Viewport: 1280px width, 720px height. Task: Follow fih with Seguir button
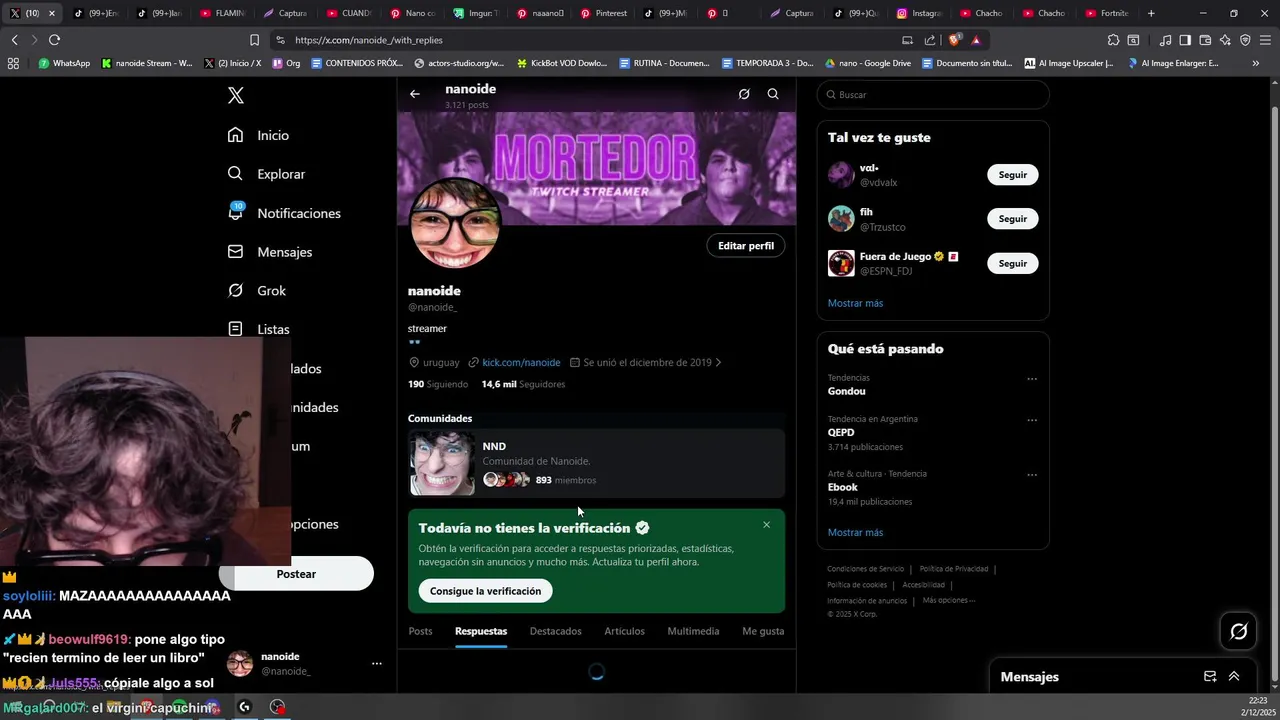tap(1013, 219)
